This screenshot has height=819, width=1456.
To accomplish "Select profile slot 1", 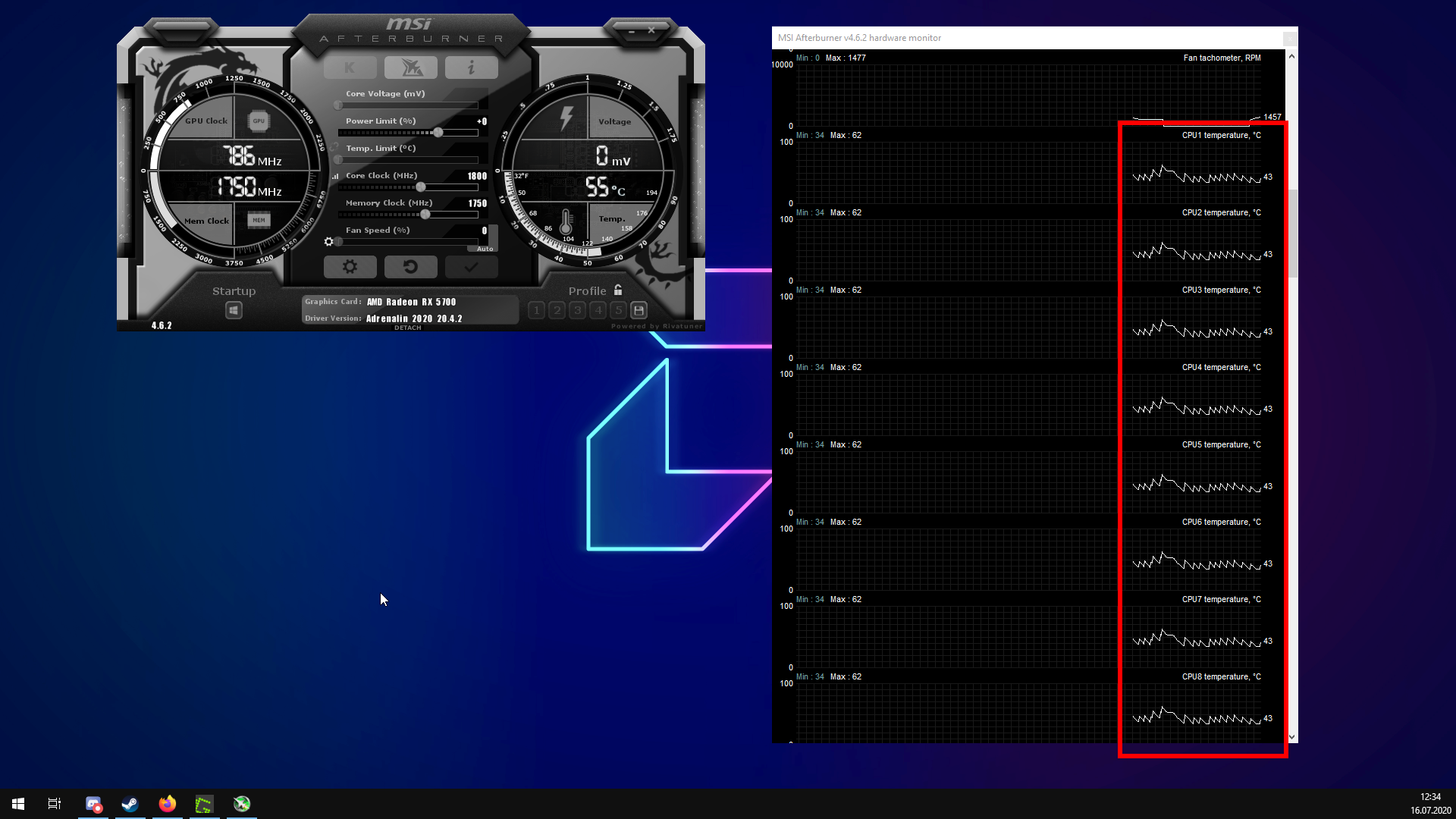I will 536,310.
